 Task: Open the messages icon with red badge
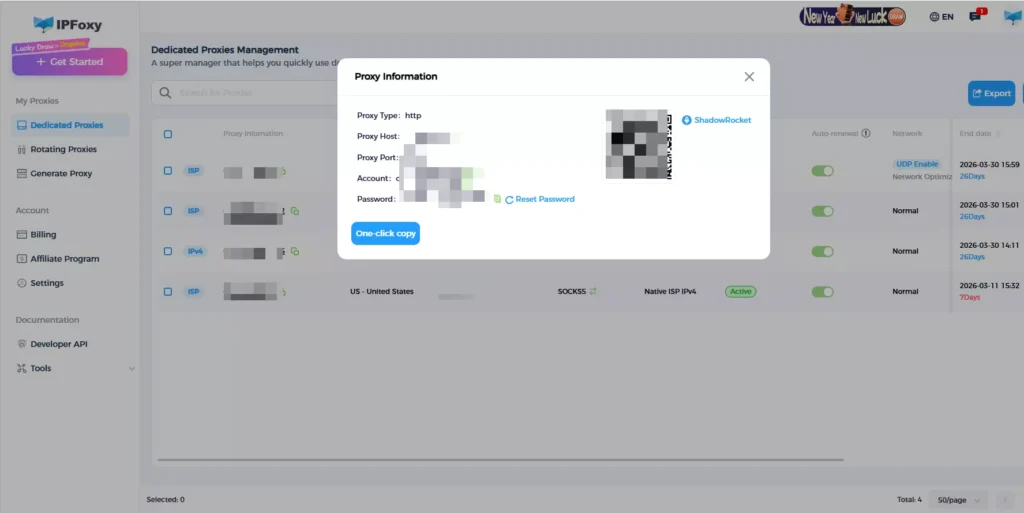coord(975,17)
